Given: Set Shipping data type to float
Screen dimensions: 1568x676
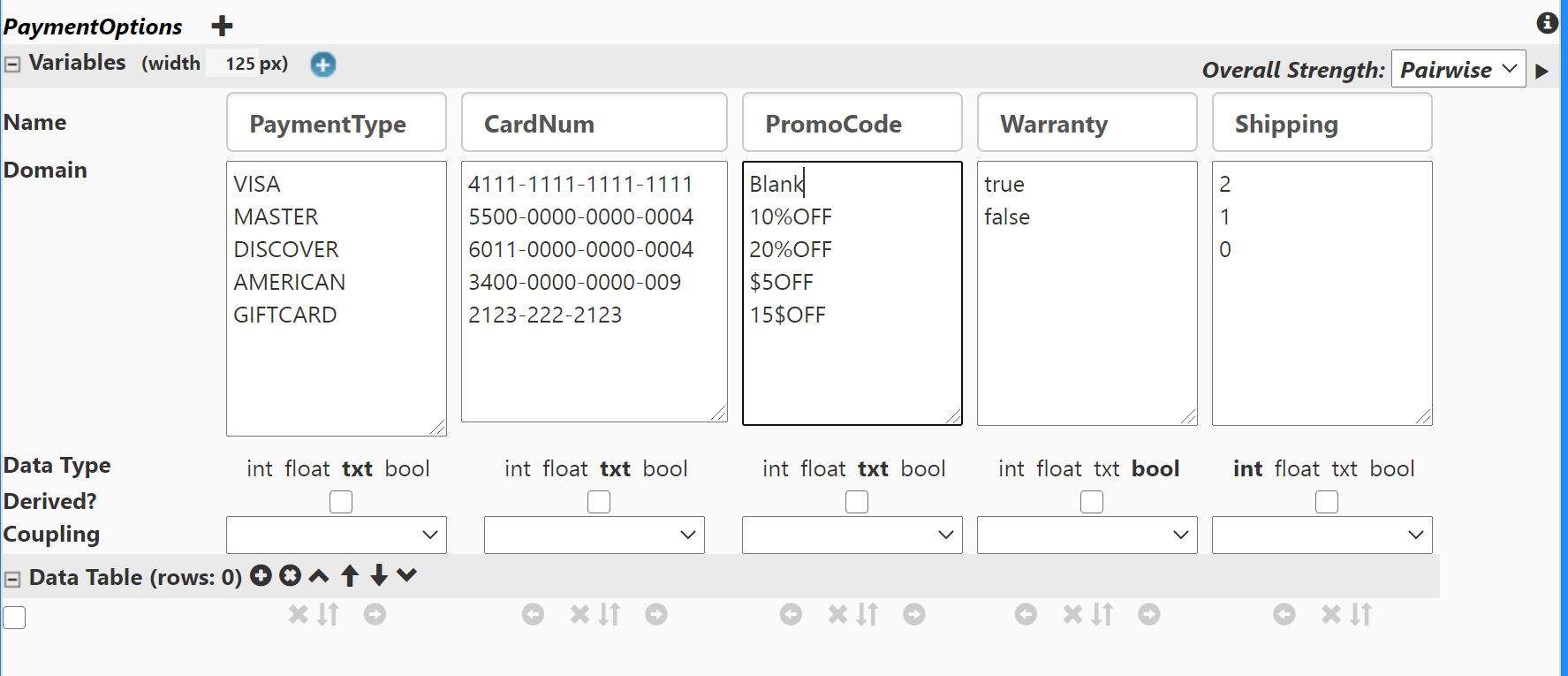Looking at the screenshot, I should pyautogui.click(x=1297, y=468).
